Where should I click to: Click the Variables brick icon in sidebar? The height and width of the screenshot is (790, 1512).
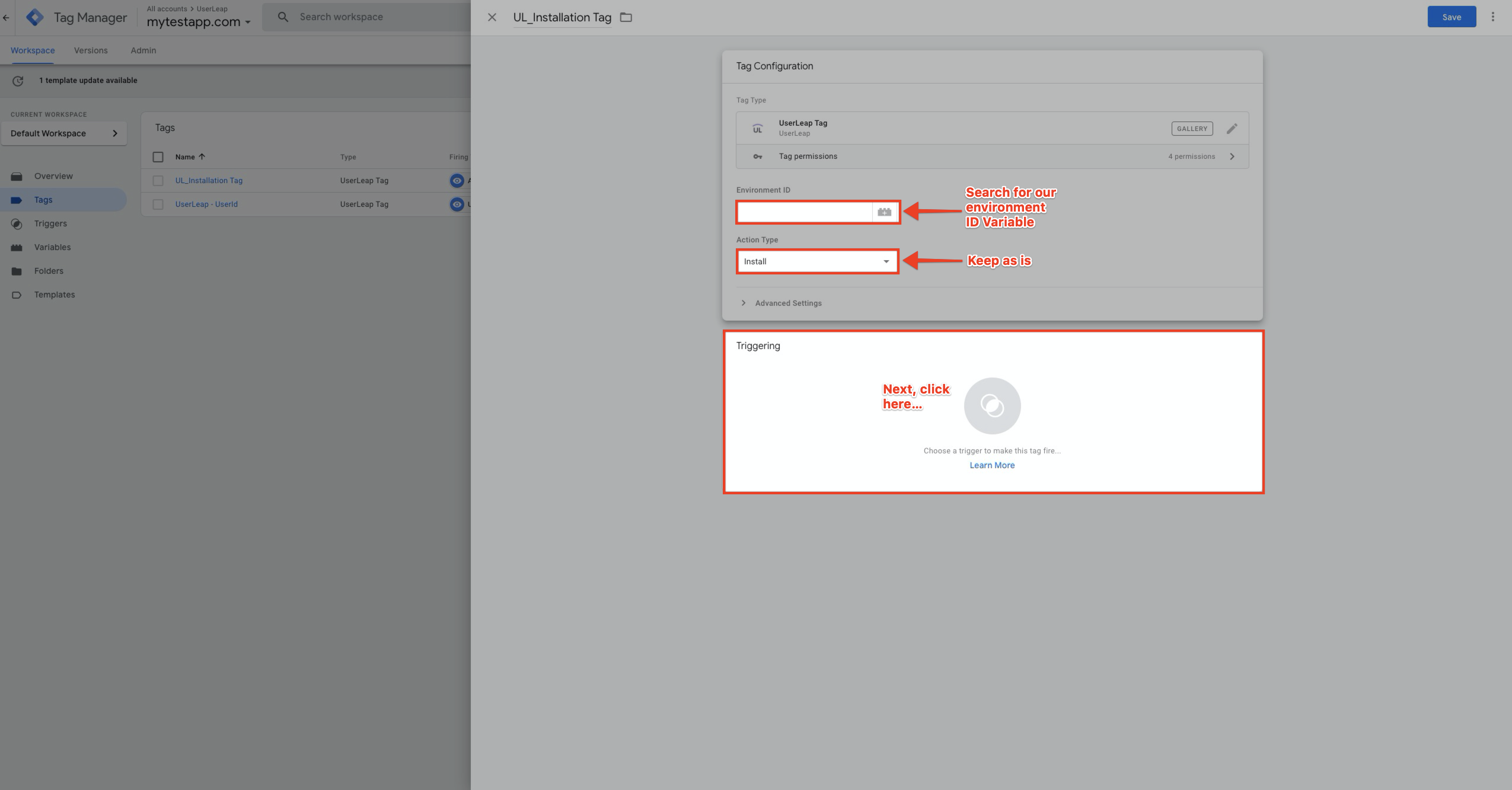[17, 247]
